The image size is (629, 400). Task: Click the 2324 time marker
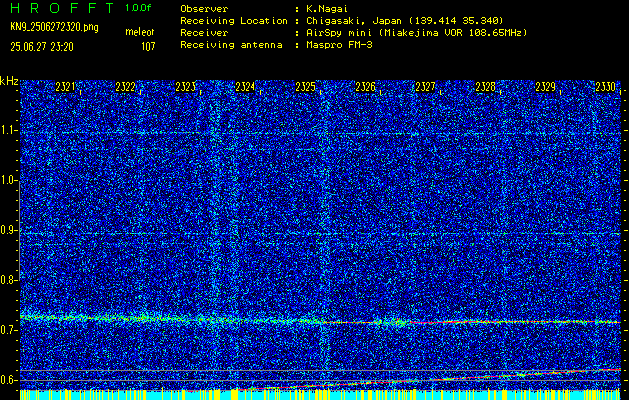coord(245,87)
